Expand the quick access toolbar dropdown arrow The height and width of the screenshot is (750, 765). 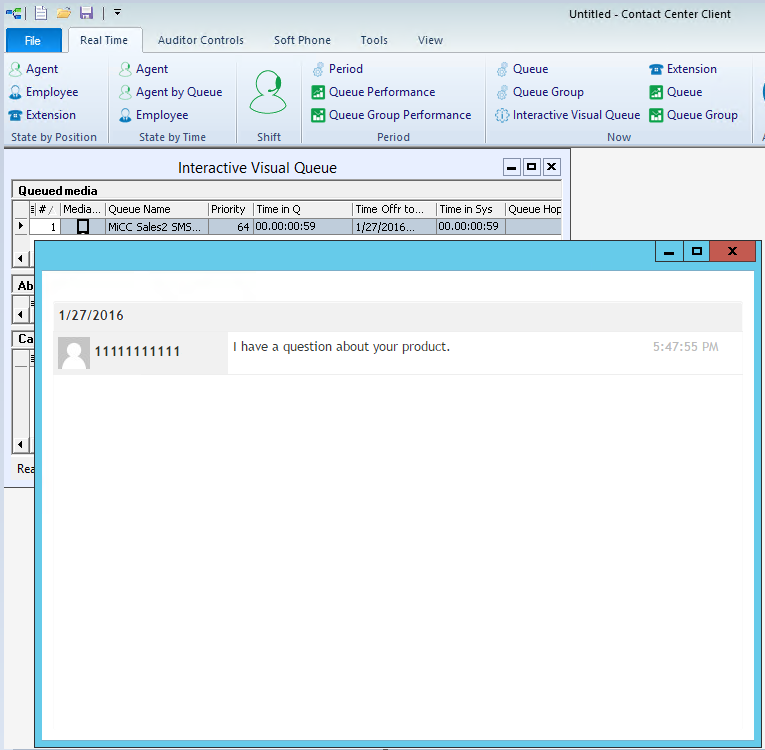117,13
